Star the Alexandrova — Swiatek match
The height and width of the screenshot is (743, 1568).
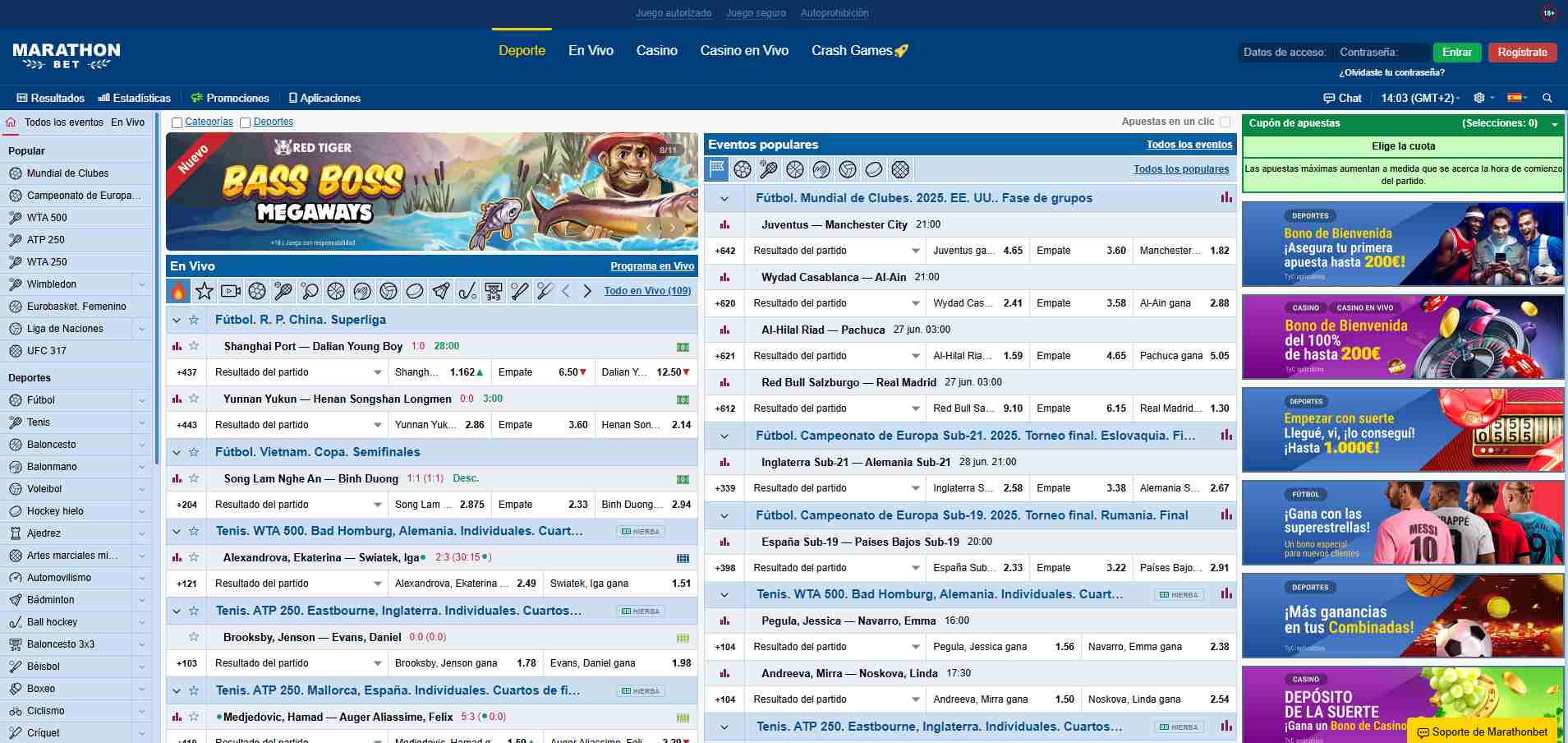[x=194, y=557]
